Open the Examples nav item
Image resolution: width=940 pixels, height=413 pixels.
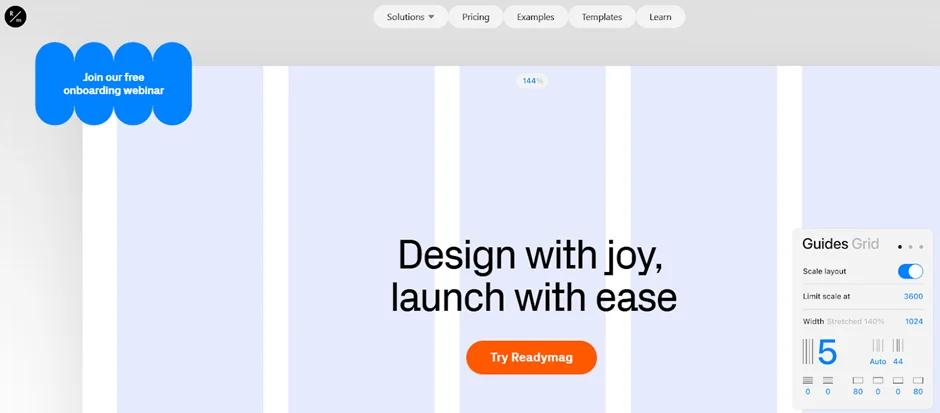coord(535,17)
